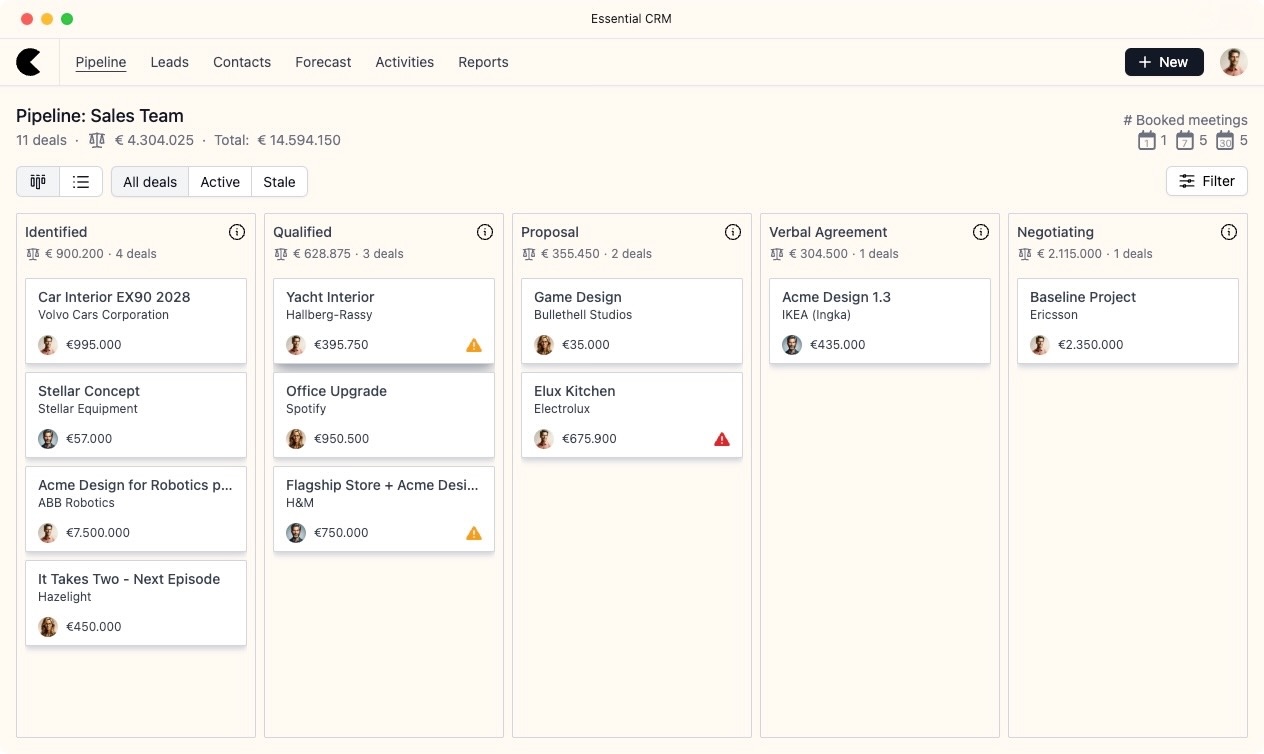This screenshot has height=754, width=1264.
Task: Switch to list view layout
Action: coord(80,181)
